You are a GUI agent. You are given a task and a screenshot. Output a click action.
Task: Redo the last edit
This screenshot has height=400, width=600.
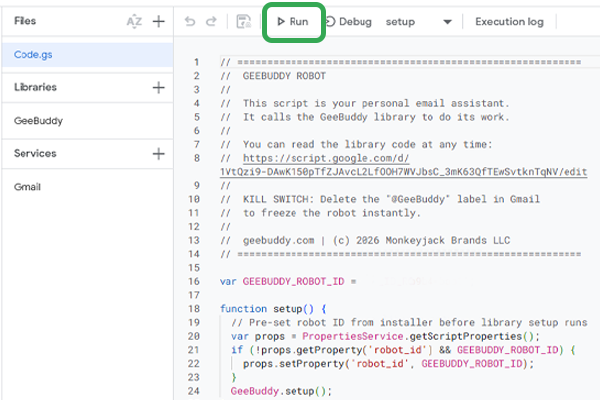[x=211, y=21]
